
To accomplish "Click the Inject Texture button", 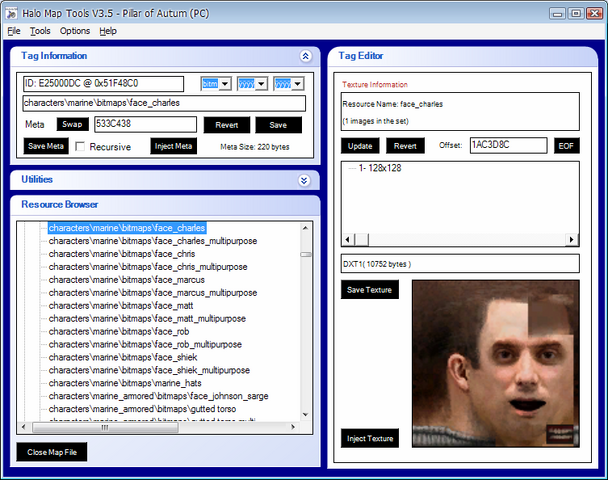I will pyautogui.click(x=370, y=438).
